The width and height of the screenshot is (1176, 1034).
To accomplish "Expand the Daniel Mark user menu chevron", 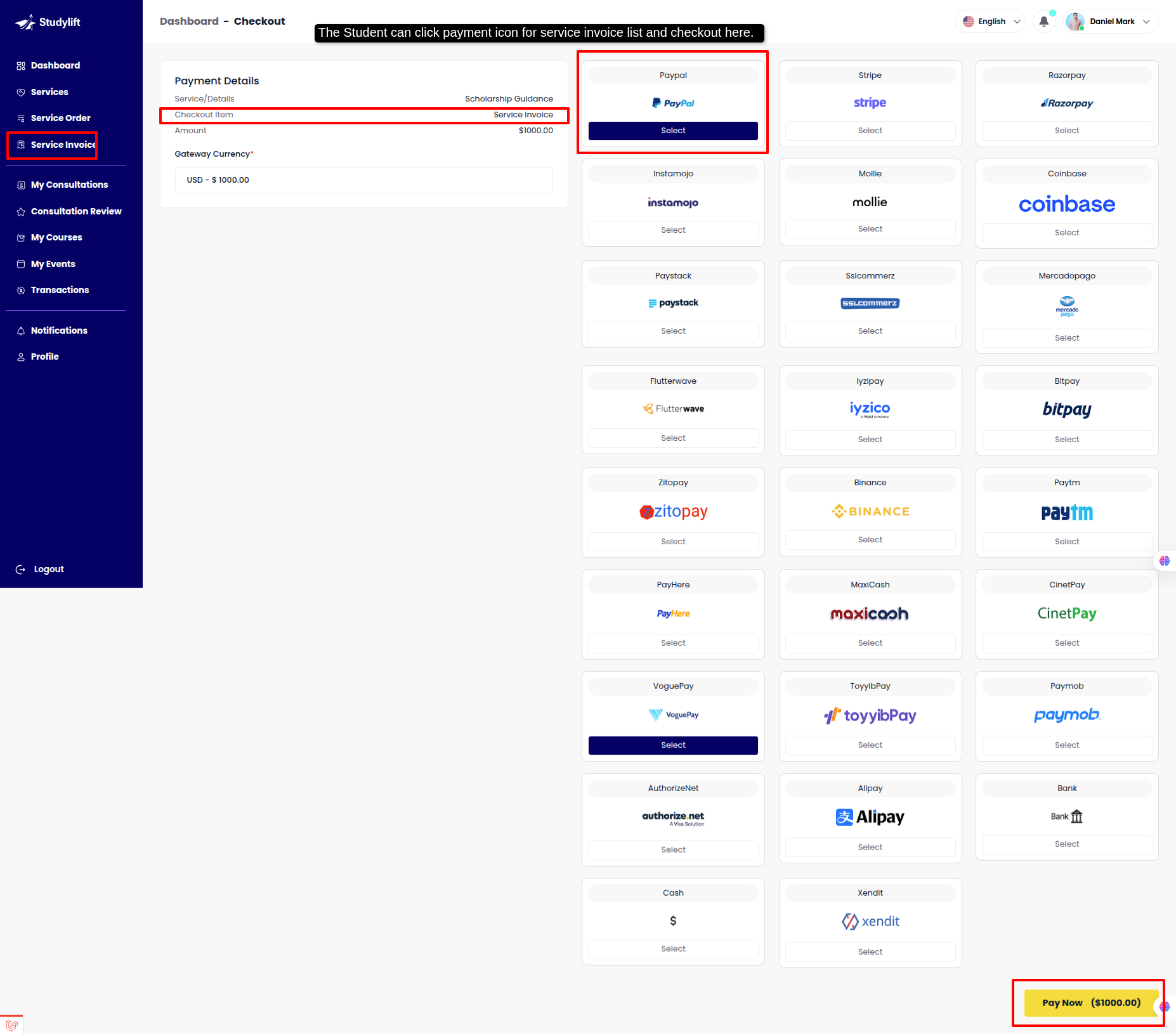I will point(1146,22).
